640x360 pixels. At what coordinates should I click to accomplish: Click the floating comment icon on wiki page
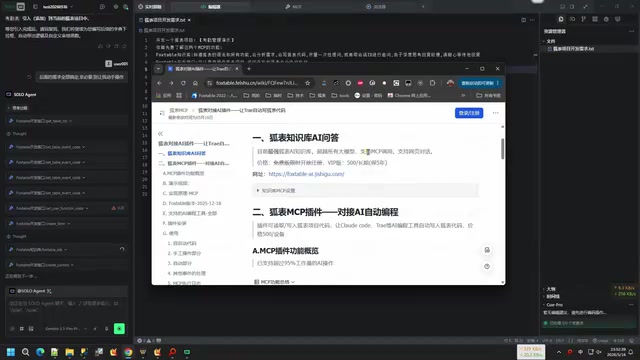(487, 250)
